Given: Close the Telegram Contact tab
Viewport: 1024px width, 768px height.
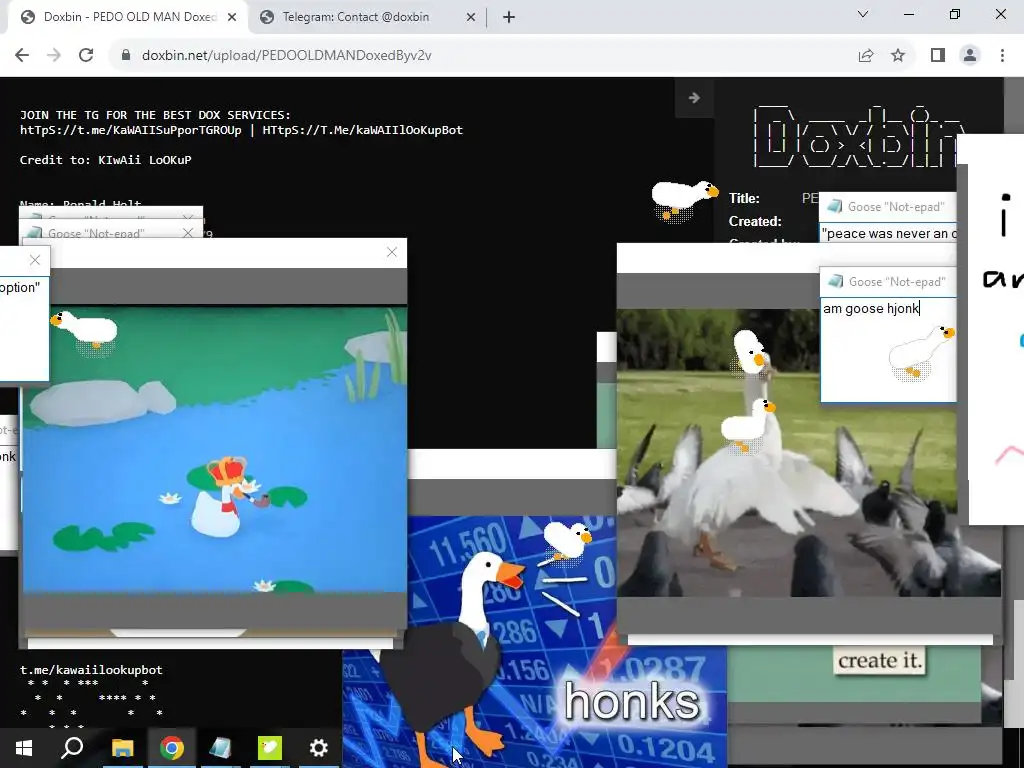Looking at the screenshot, I should point(471,18).
